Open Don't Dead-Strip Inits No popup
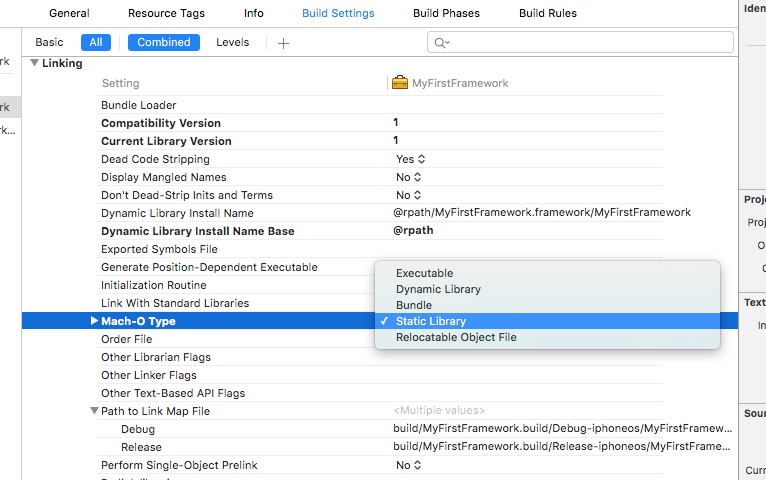This screenshot has width=766, height=480. click(408, 195)
